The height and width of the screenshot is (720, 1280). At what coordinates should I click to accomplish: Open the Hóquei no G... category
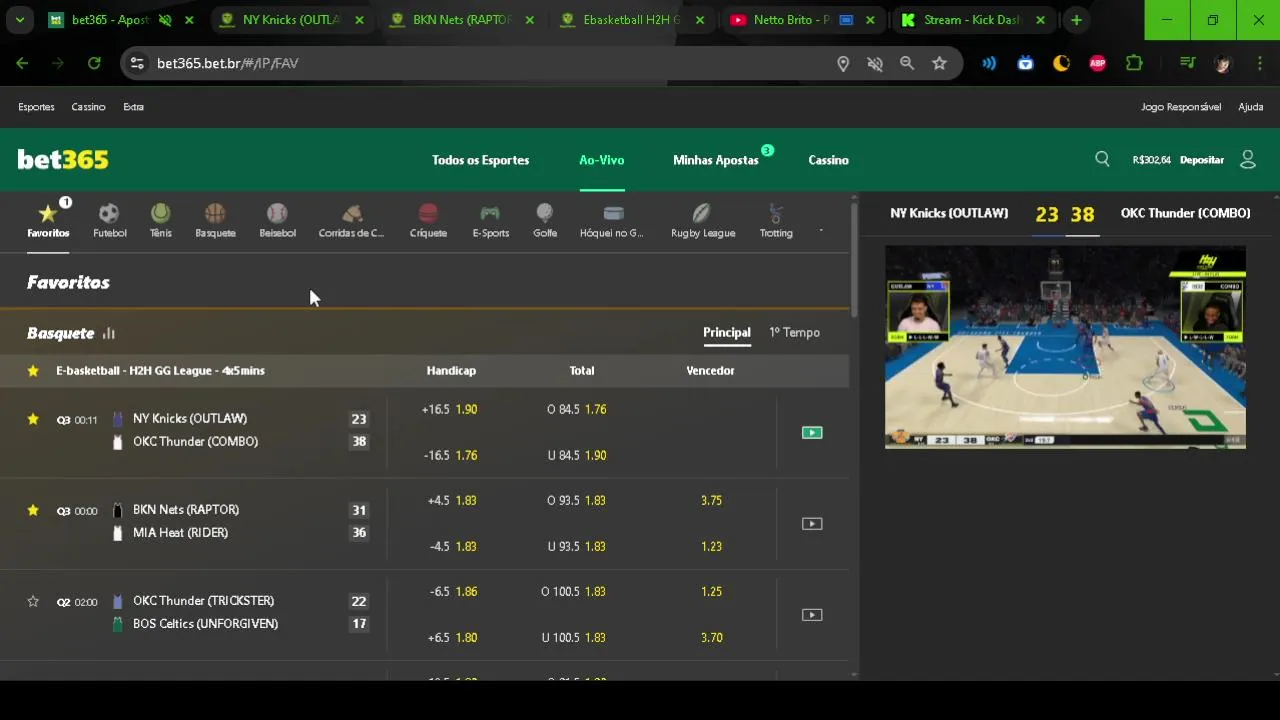612,220
